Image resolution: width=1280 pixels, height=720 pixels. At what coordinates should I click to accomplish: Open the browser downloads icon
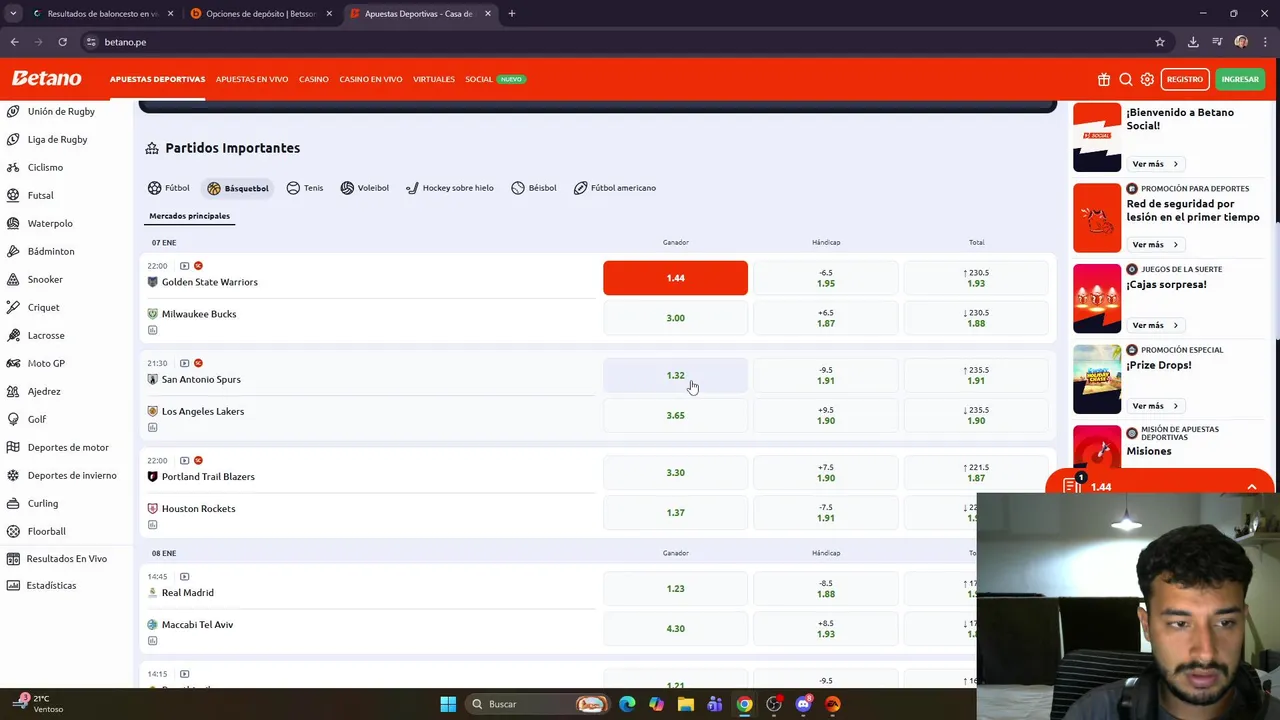tap(1193, 42)
